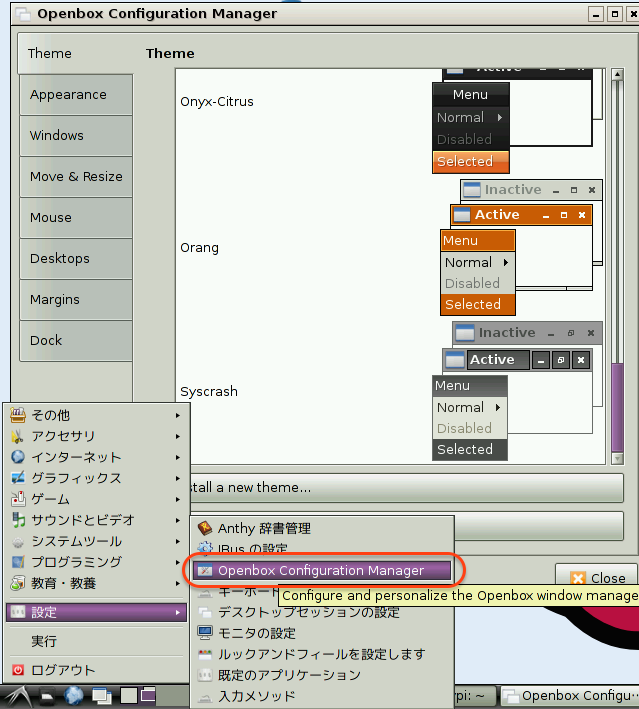The width and height of the screenshot is (639, 709).
Task: Expand the ゲーム submenu arrow
Action: [x=178, y=499]
